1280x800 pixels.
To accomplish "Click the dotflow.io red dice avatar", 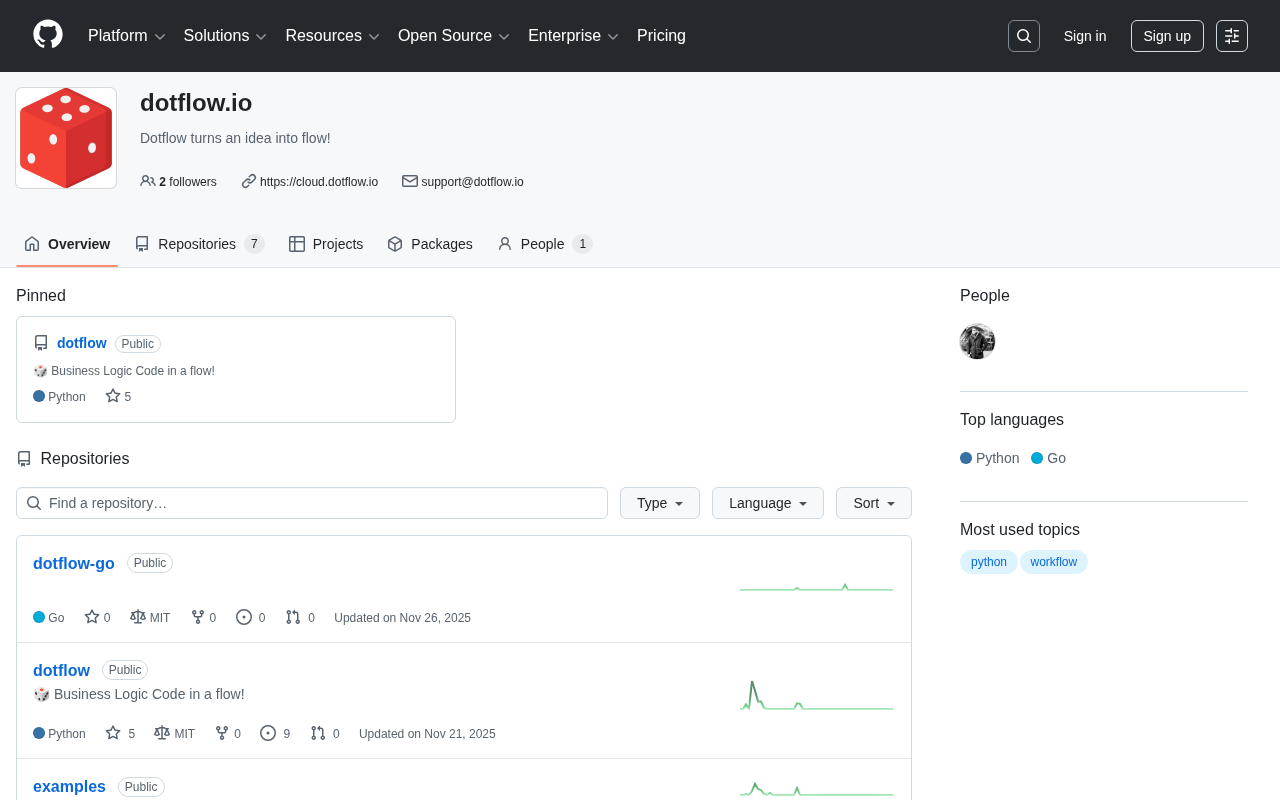I will (x=66, y=138).
